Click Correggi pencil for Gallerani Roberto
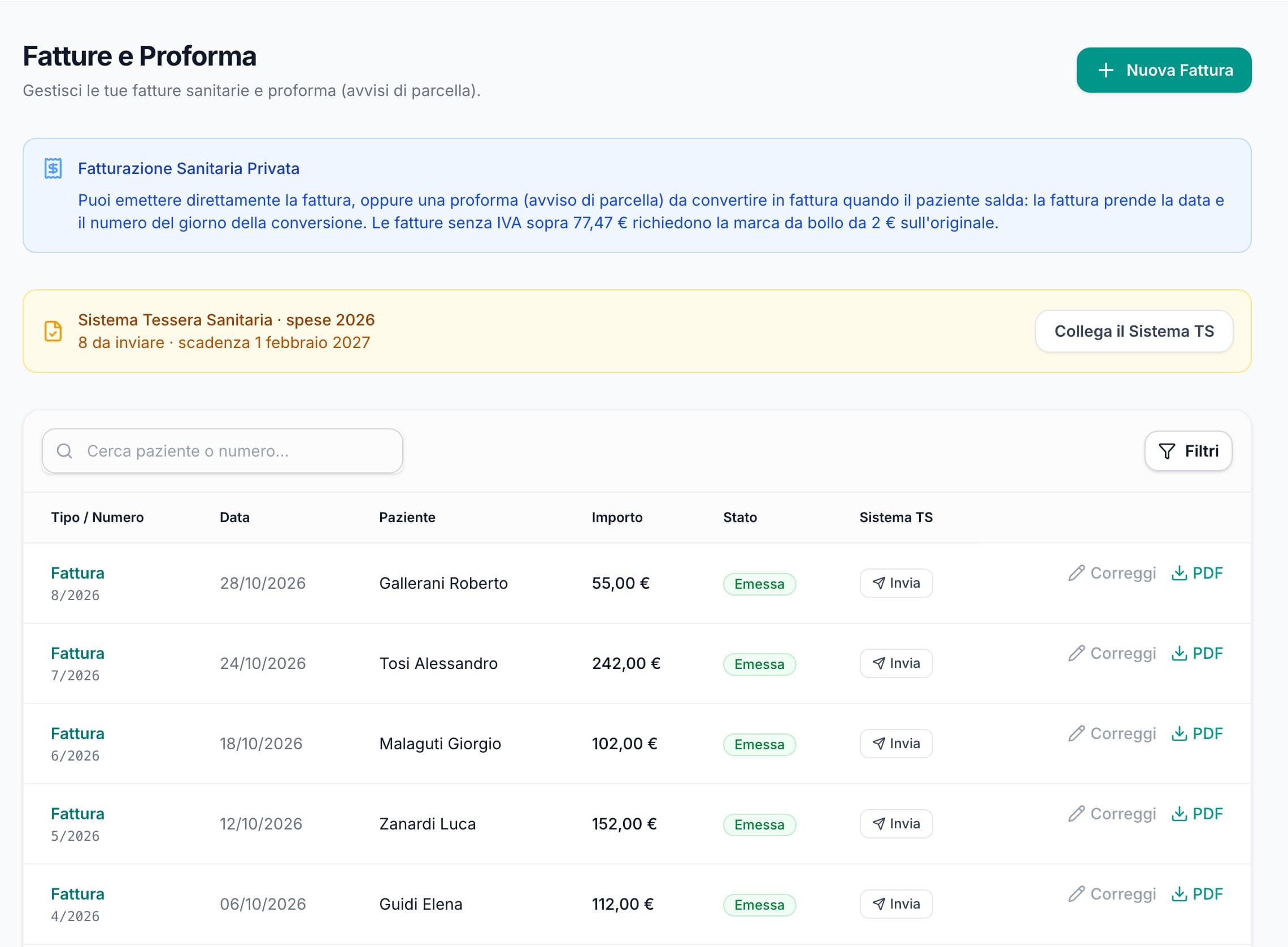This screenshot has height=947, width=1288. click(1112, 574)
